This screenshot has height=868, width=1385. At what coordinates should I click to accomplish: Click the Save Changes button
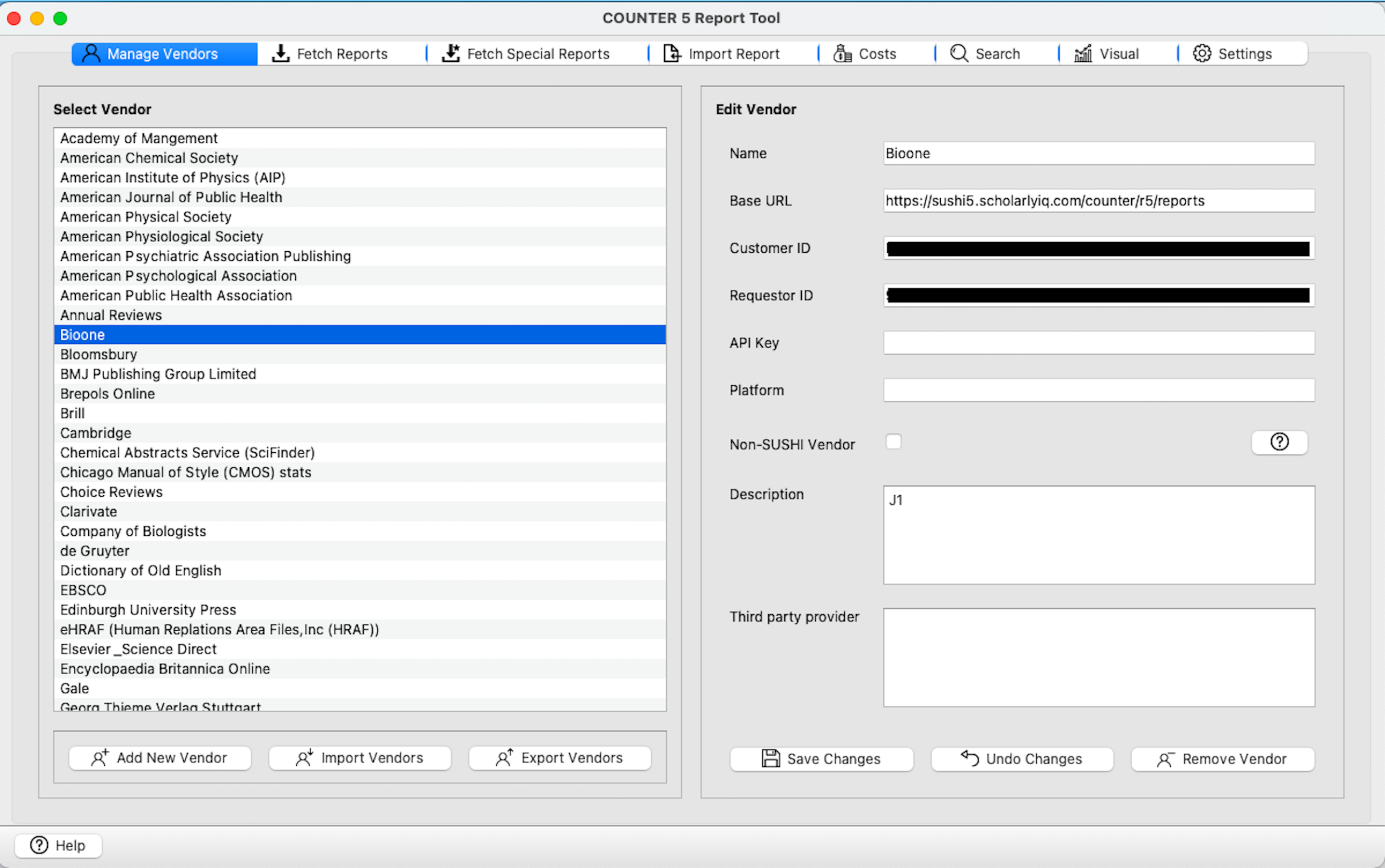pos(821,759)
